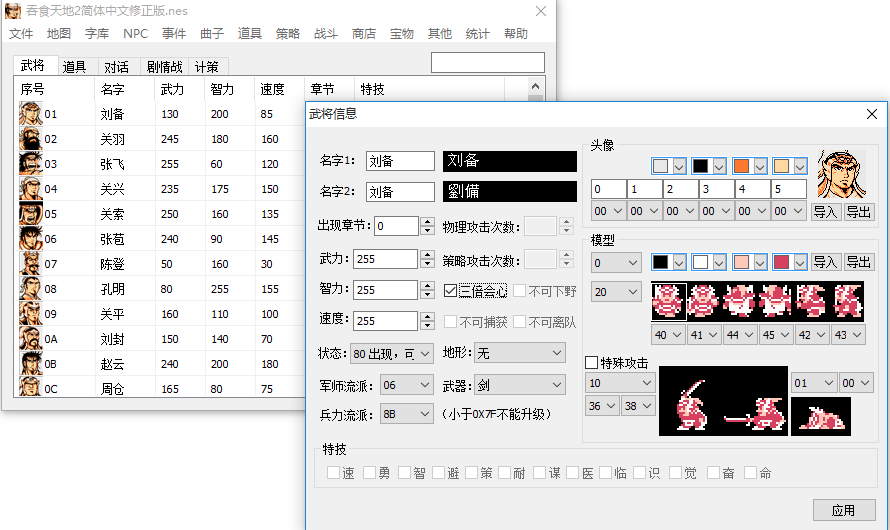890x530 pixels.
Task: Open the 模型 dropdown showing 20
Action: [x=616, y=292]
